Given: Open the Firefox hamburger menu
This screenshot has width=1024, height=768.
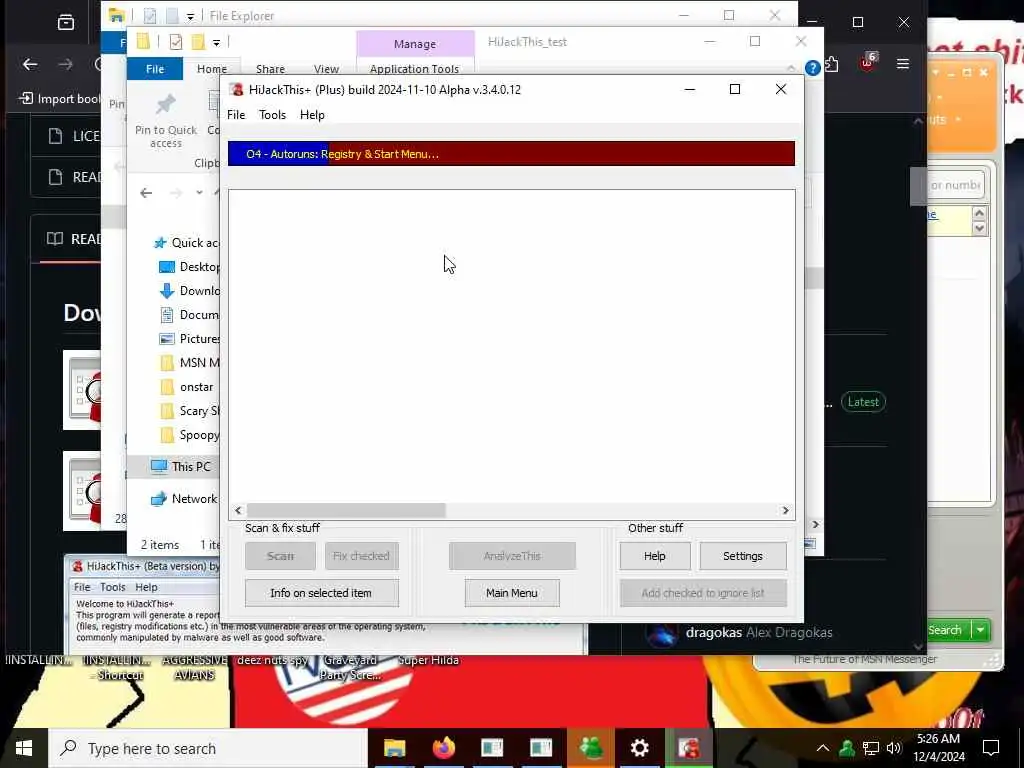Looking at the screenshot, I should coord(903,63).
